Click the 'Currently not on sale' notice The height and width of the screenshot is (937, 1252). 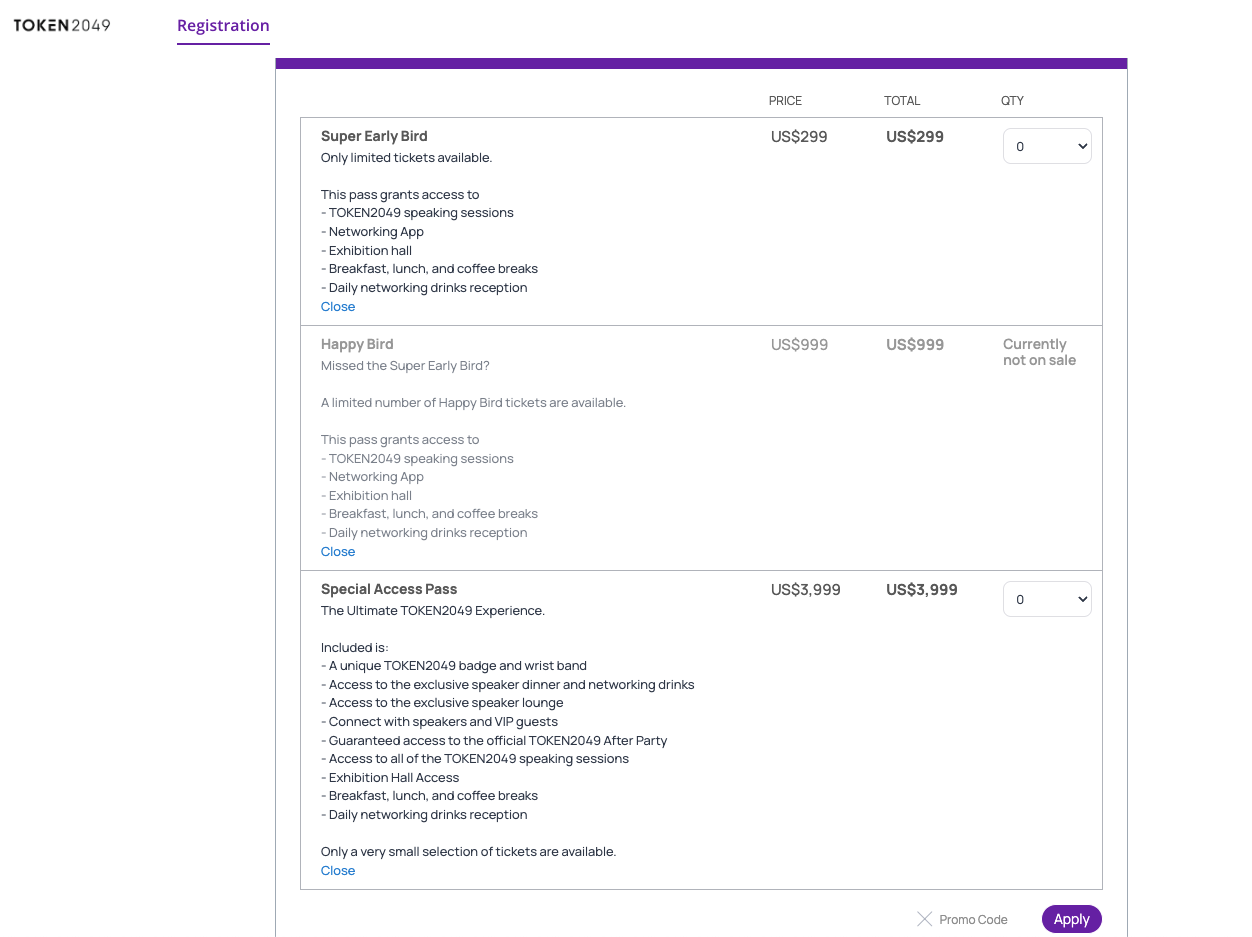click(x=1039, y=352)
